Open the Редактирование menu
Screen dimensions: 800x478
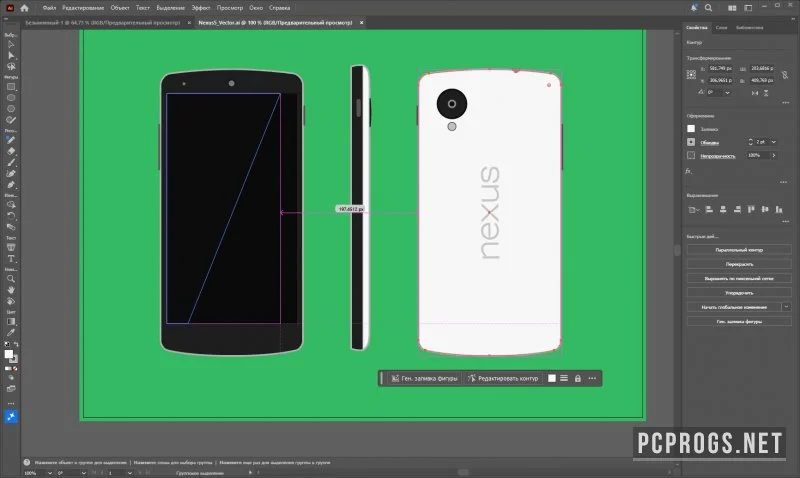83,8
